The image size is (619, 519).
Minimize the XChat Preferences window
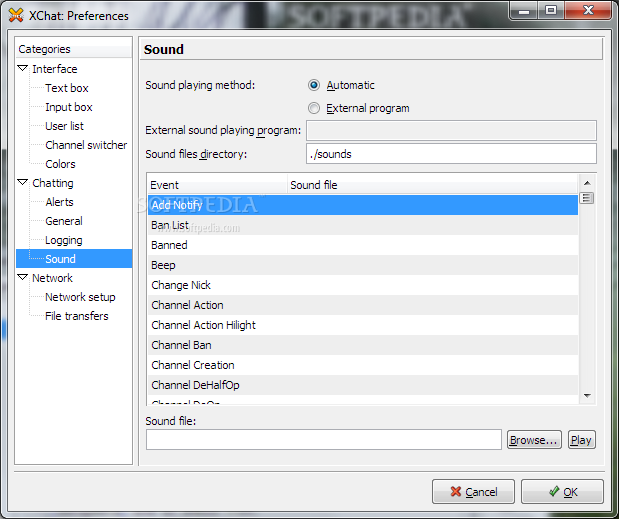(x=524, y=10)
